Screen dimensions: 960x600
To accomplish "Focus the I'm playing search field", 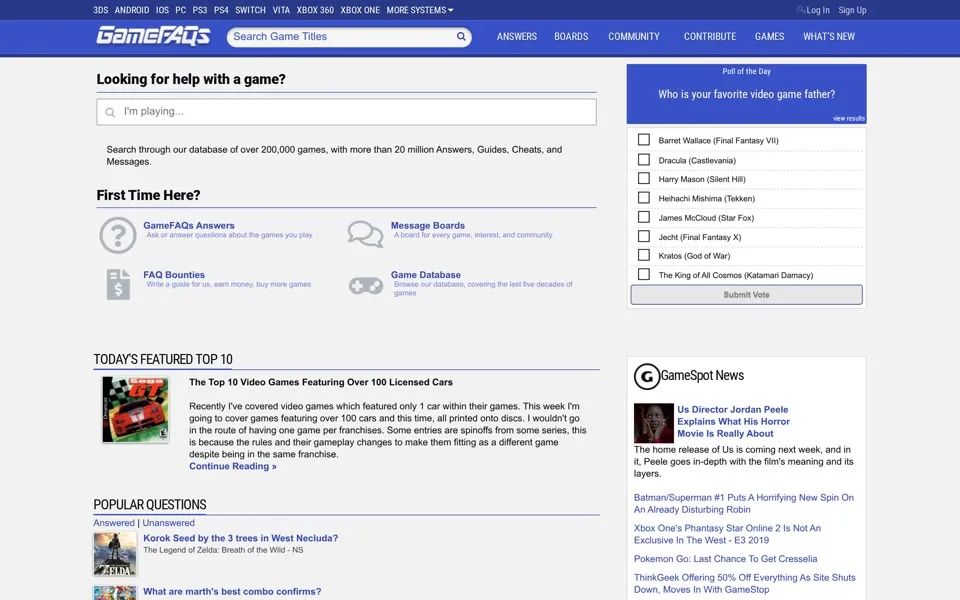I will (347, 111).
